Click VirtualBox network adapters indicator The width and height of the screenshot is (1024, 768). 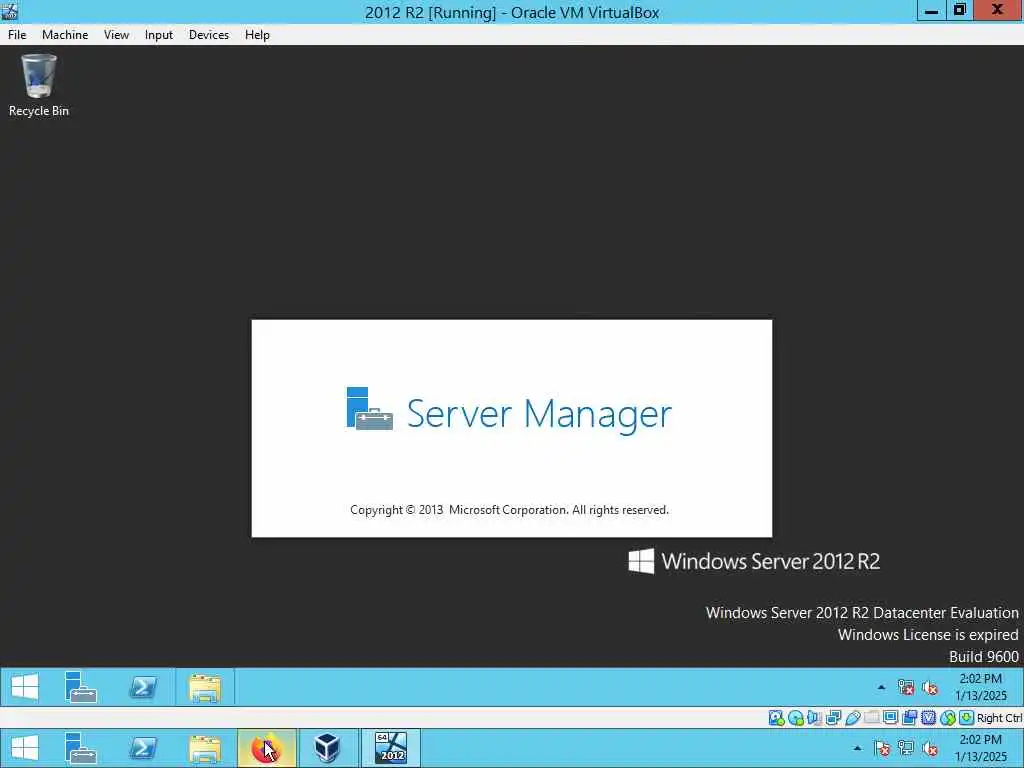coord(833,718)
